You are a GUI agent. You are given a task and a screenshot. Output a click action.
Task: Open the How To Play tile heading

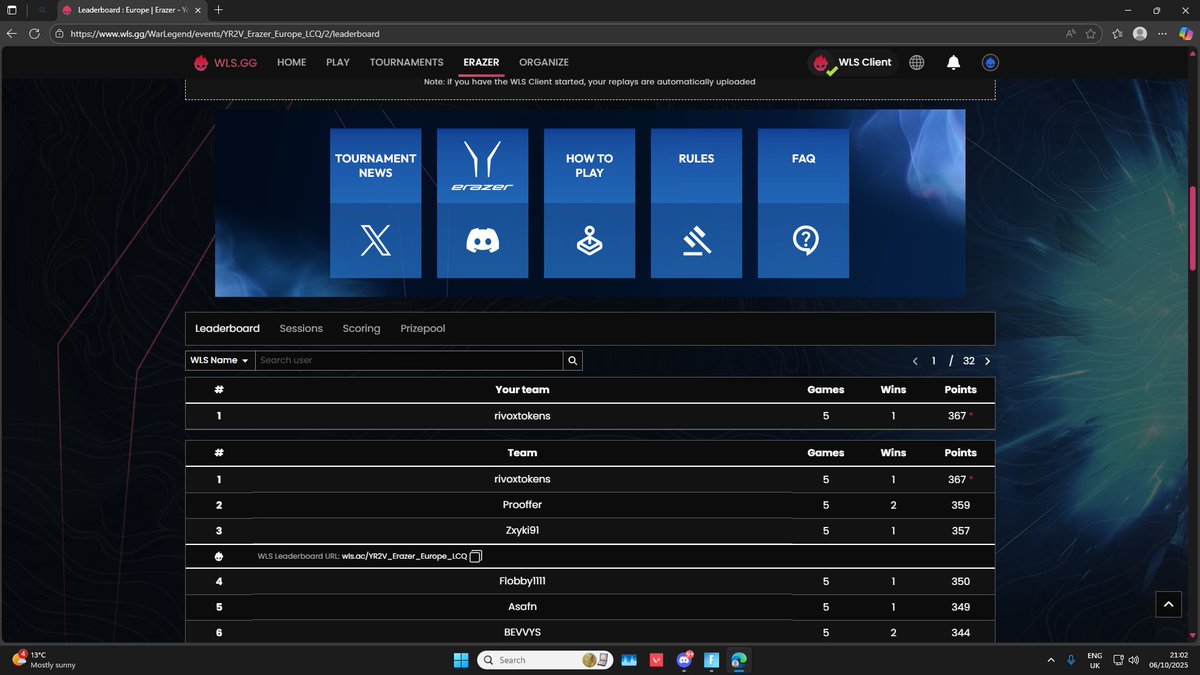tap(589, 166)
